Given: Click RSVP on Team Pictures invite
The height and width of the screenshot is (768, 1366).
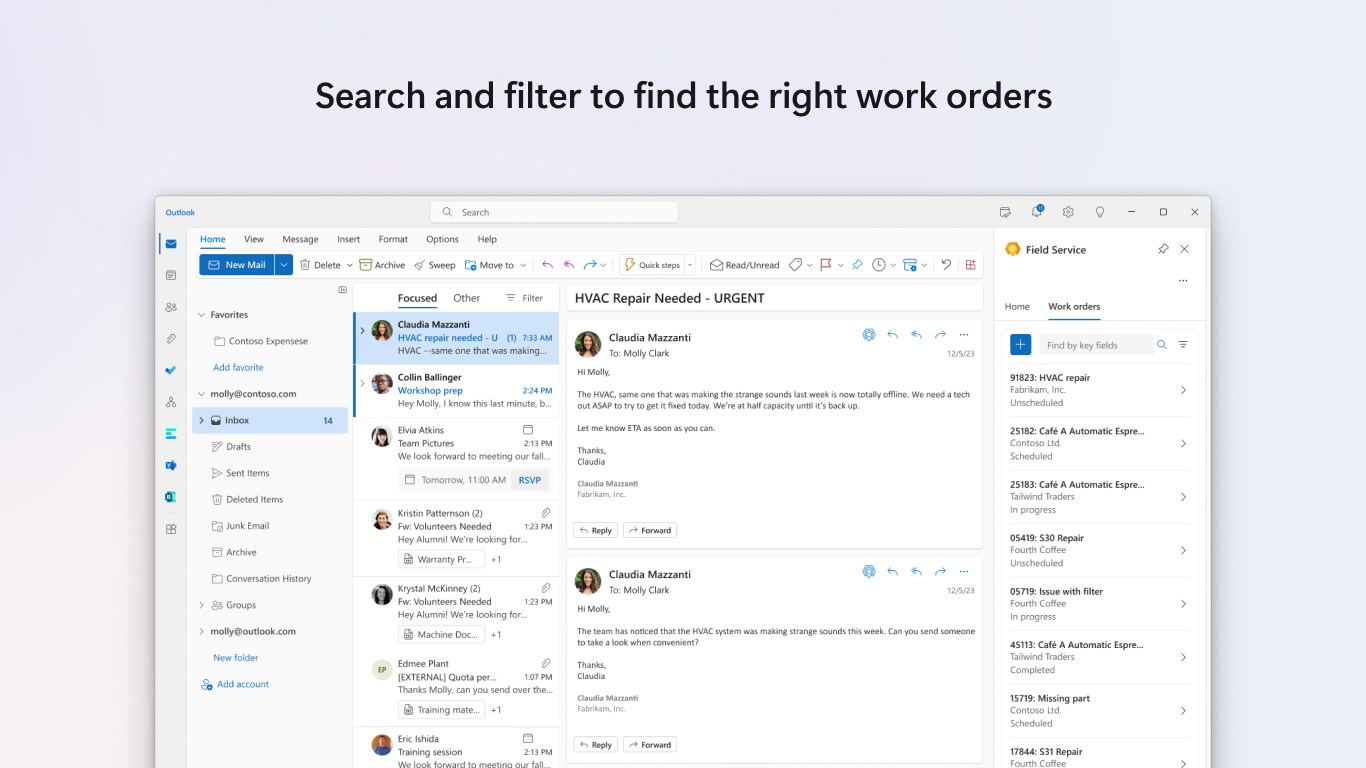Looking at the screenshot, I should point(530,480).
